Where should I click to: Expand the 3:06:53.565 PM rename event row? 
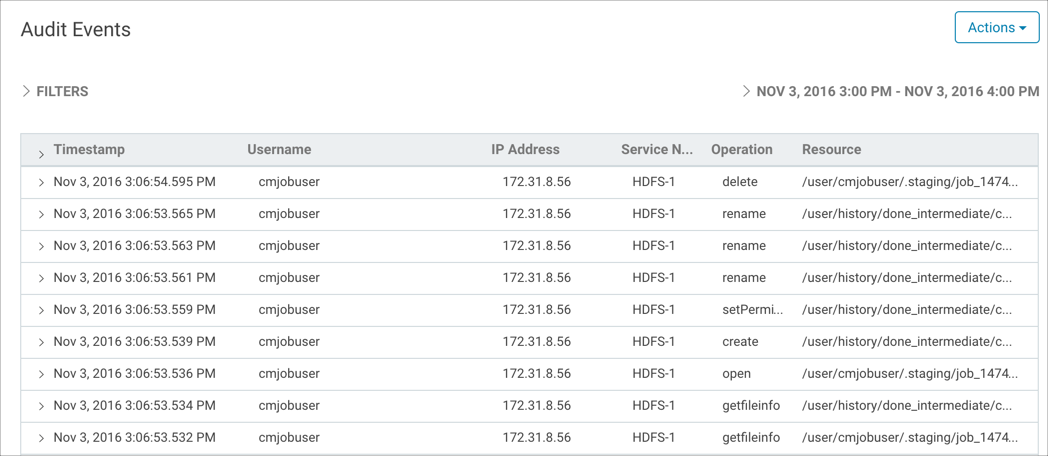pyautogui.click(x=41, y=215)
